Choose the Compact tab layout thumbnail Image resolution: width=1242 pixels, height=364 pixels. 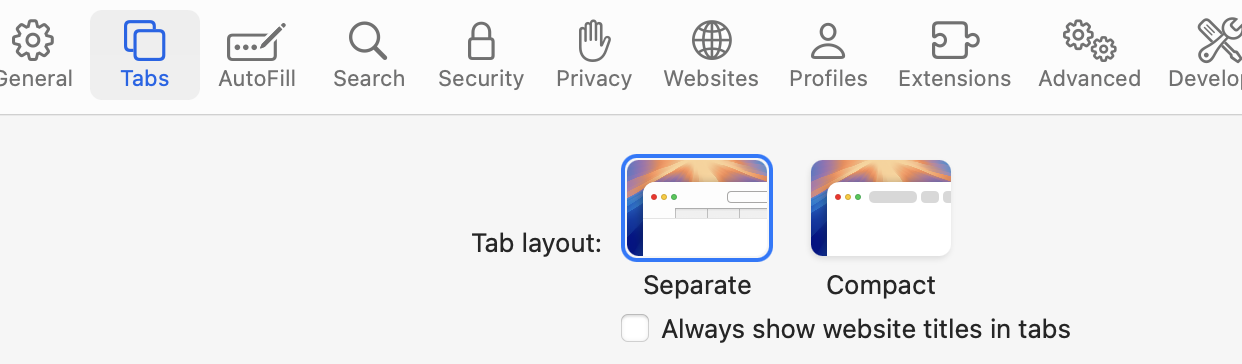click(881, 208)
